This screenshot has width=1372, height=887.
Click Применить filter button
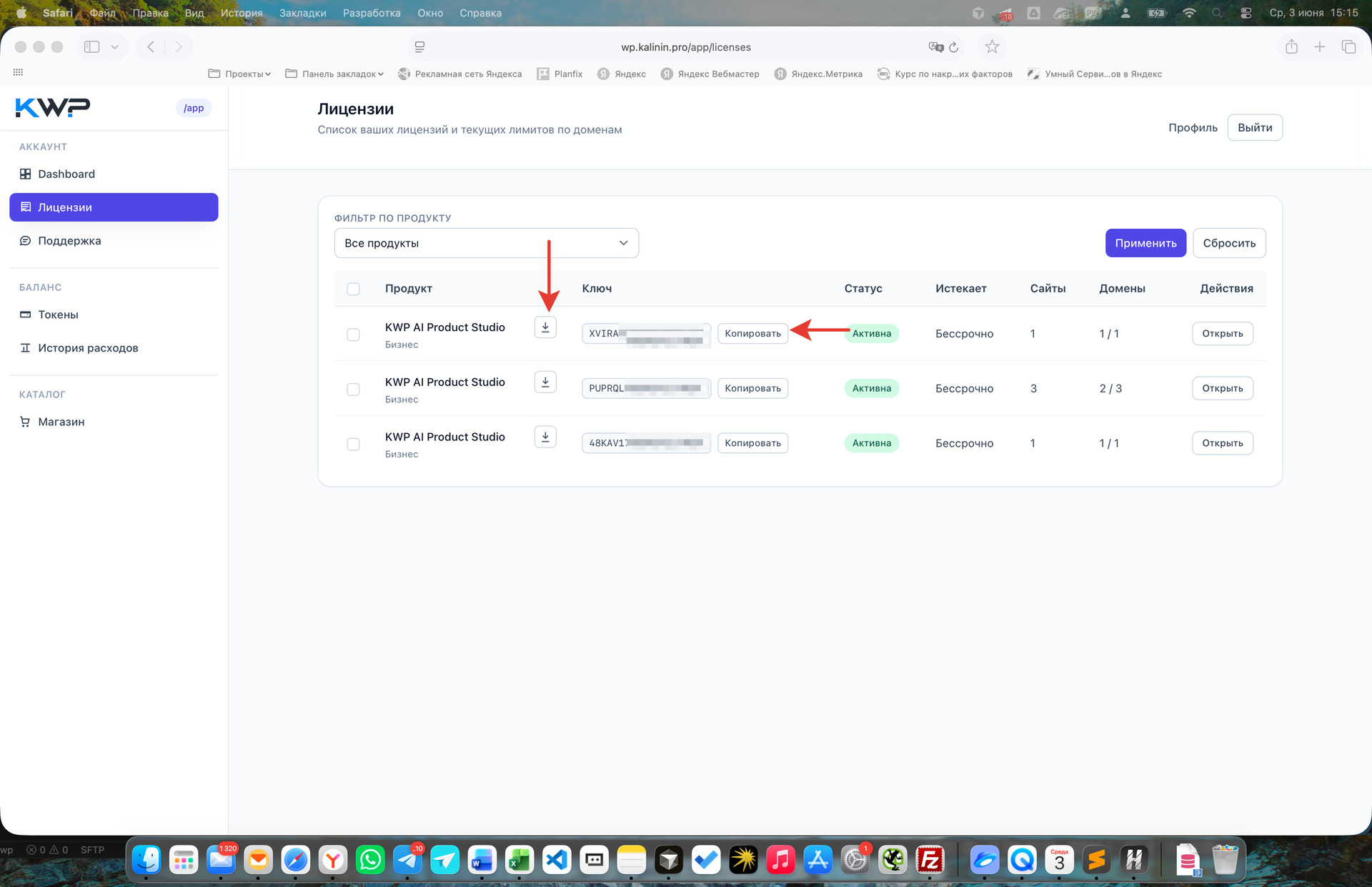[1145, 243]
